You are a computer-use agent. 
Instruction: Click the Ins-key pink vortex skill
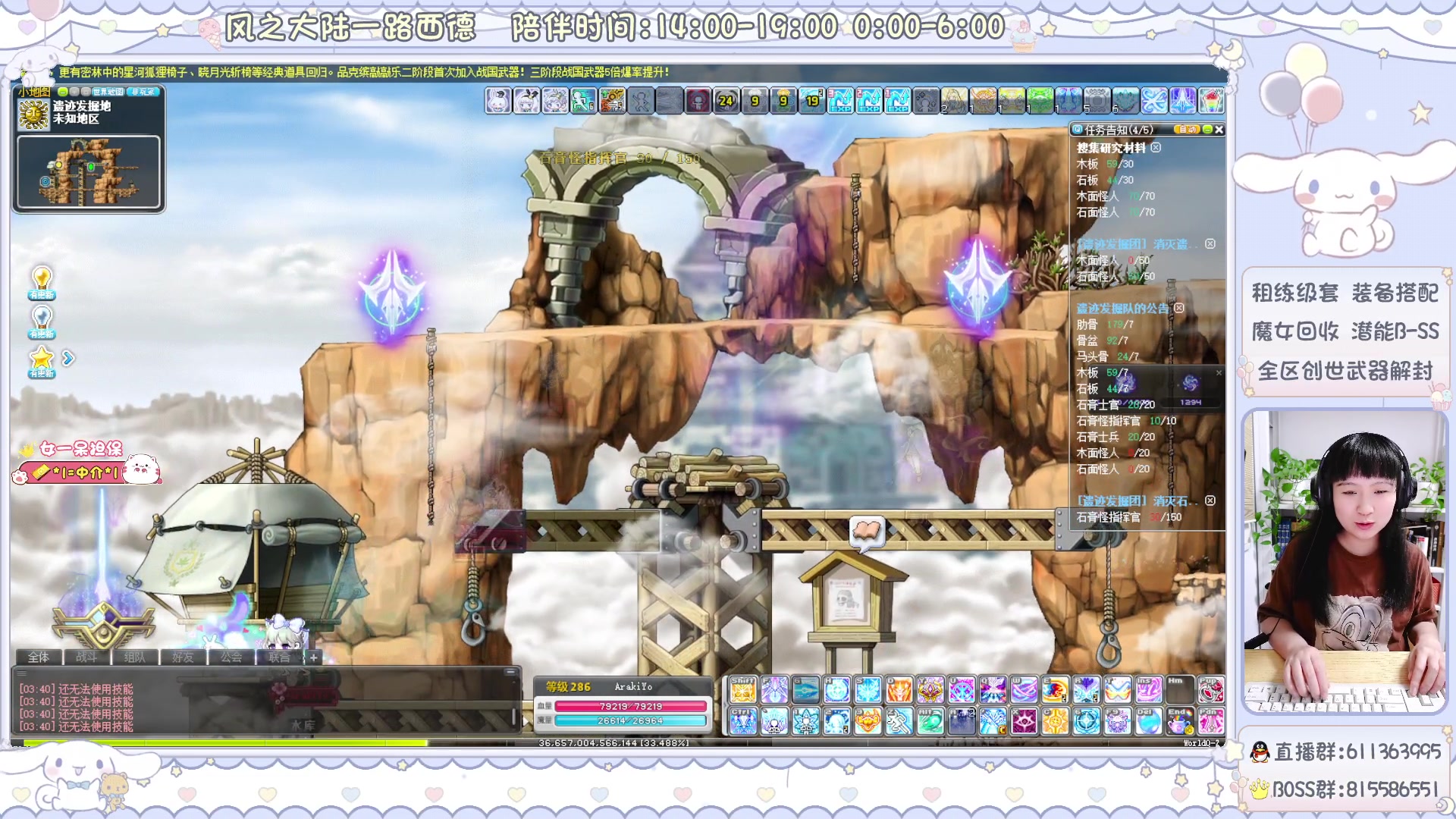(x=1149, y=690)
